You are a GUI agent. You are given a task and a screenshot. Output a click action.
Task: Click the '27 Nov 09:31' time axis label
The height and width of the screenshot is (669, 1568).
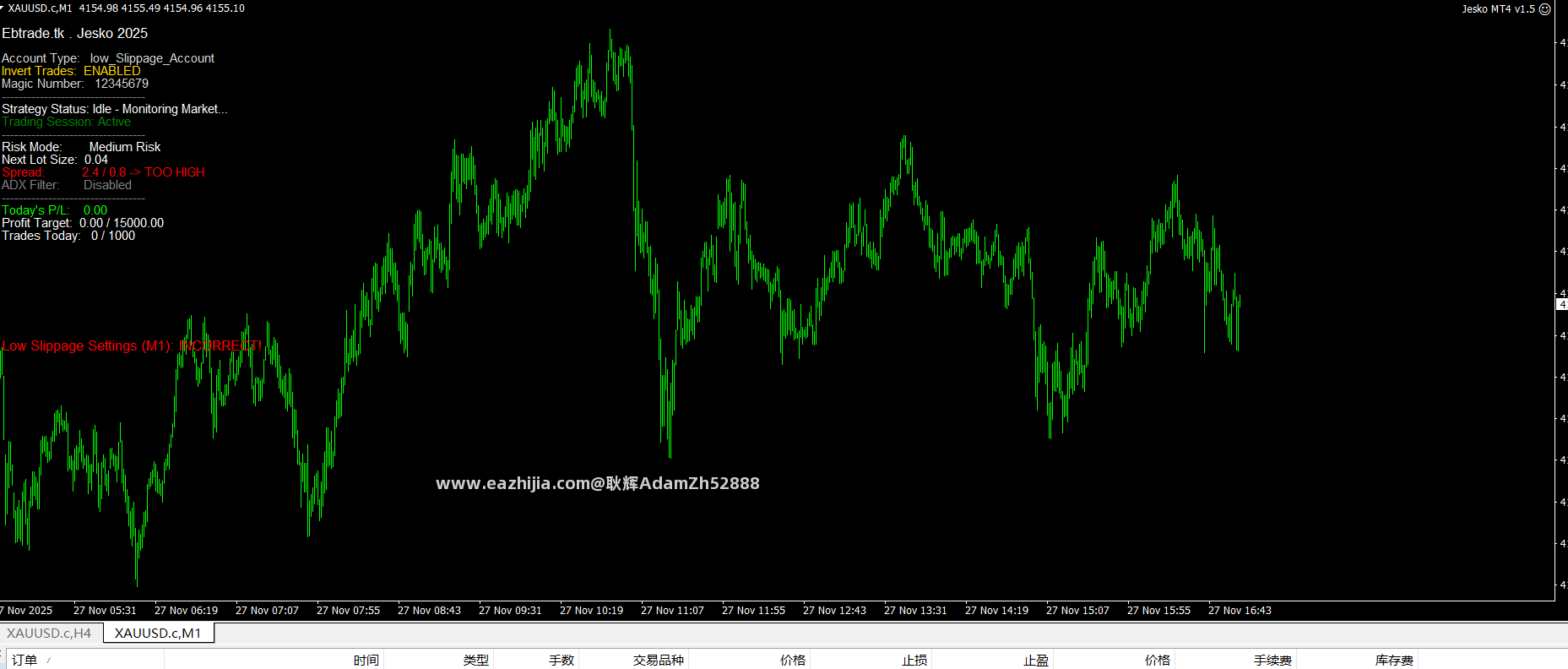[510, 611]
